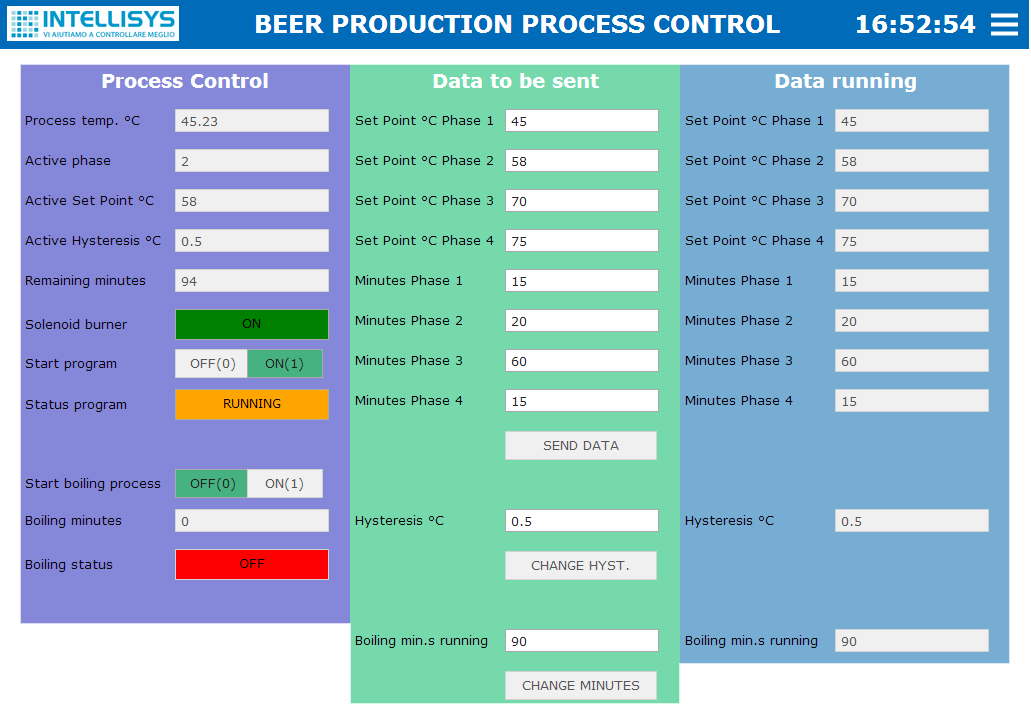The height and width of the screenshot is (713, 1031).
Task: Click the Remaining minutes display field
Action: pyautogui.click(x=251, y=280)
